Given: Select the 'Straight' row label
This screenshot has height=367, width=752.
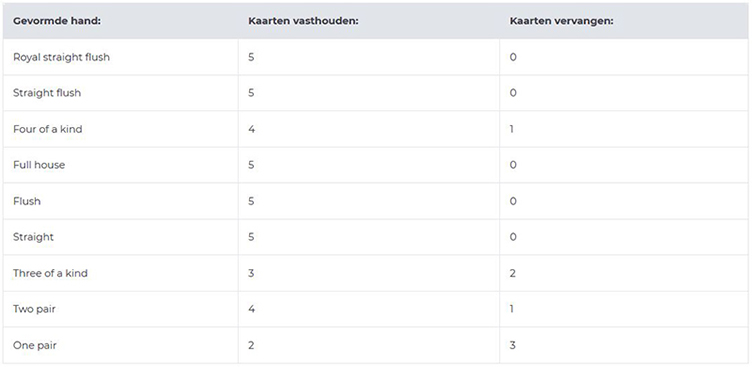Looking at the screenshot, I should 33,237.
